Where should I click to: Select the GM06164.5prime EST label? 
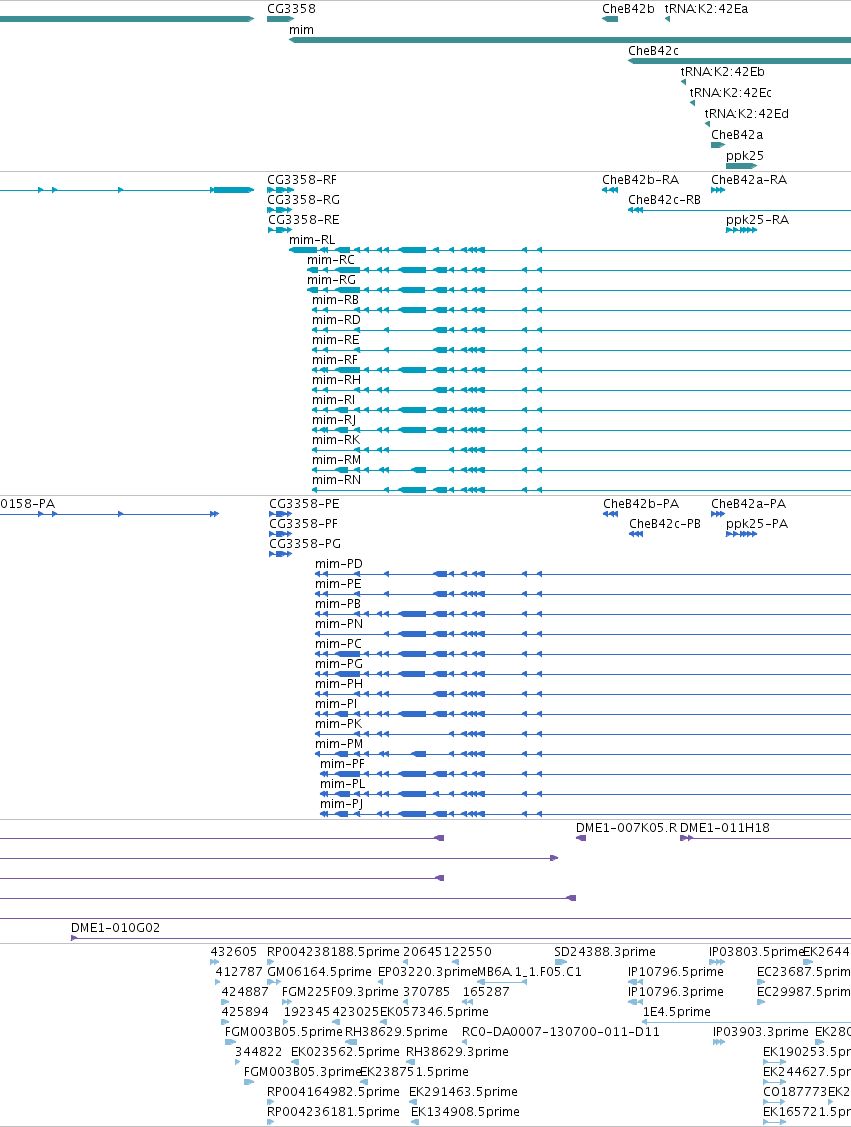[319, 972]
